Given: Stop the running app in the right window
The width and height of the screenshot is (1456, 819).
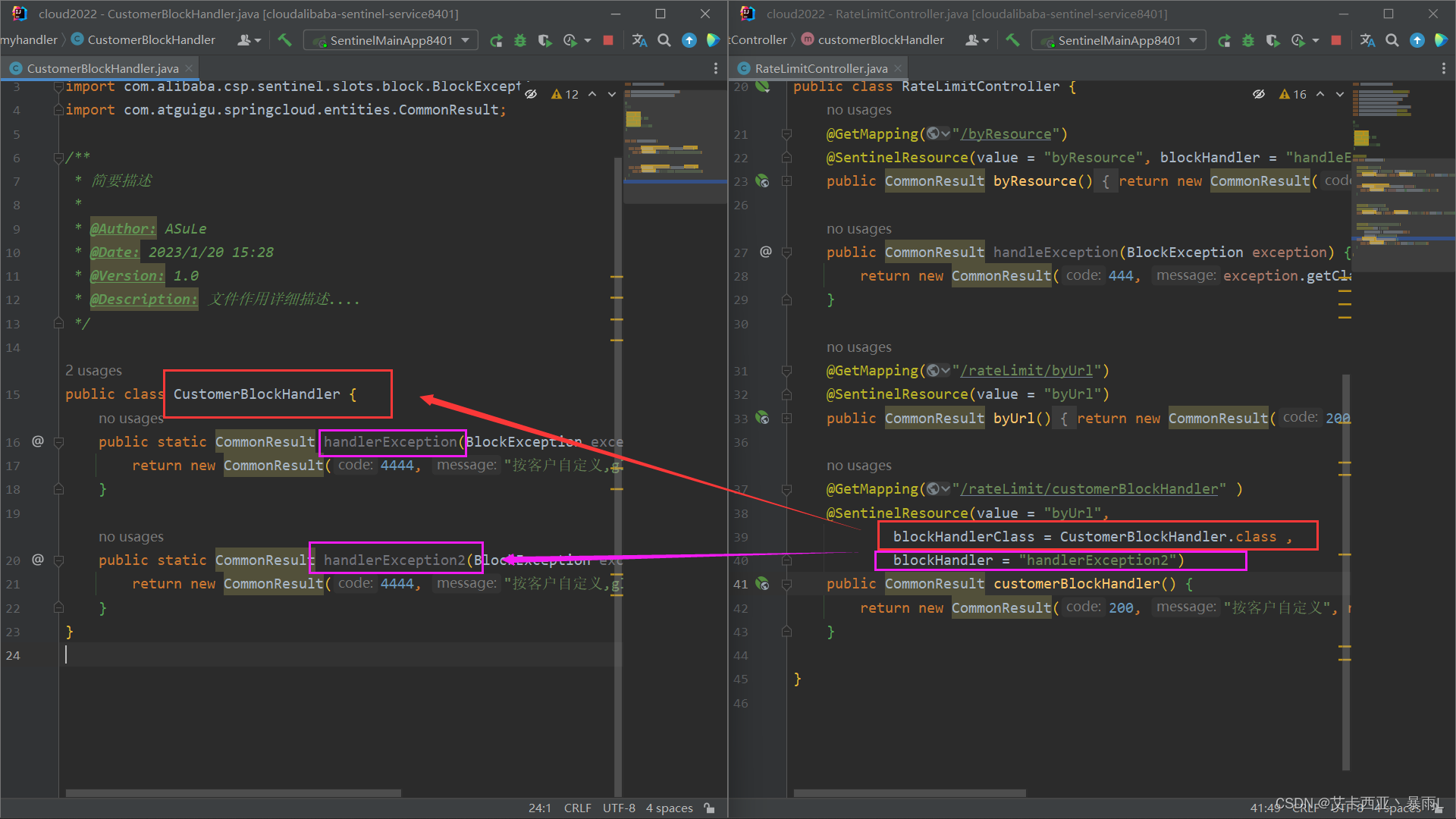Looking at the screenshot, I should coord(1336,40).
